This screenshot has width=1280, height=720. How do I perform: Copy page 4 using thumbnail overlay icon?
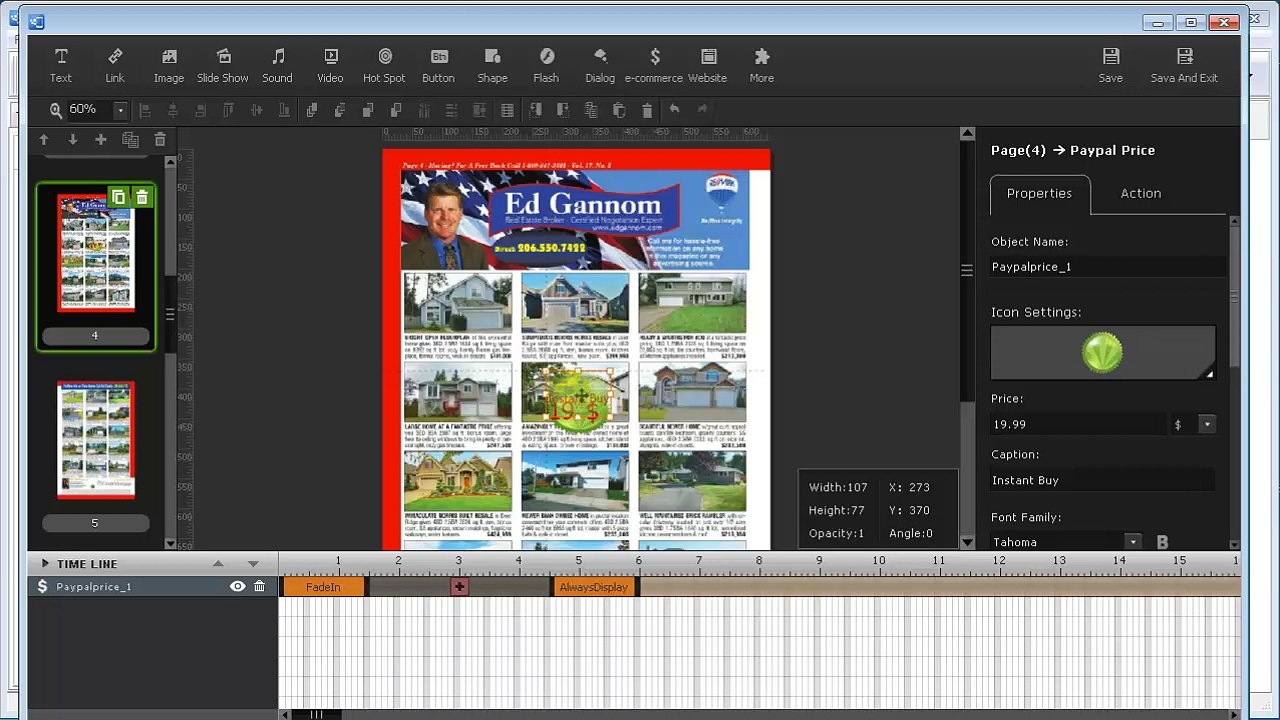coord(118,197)
